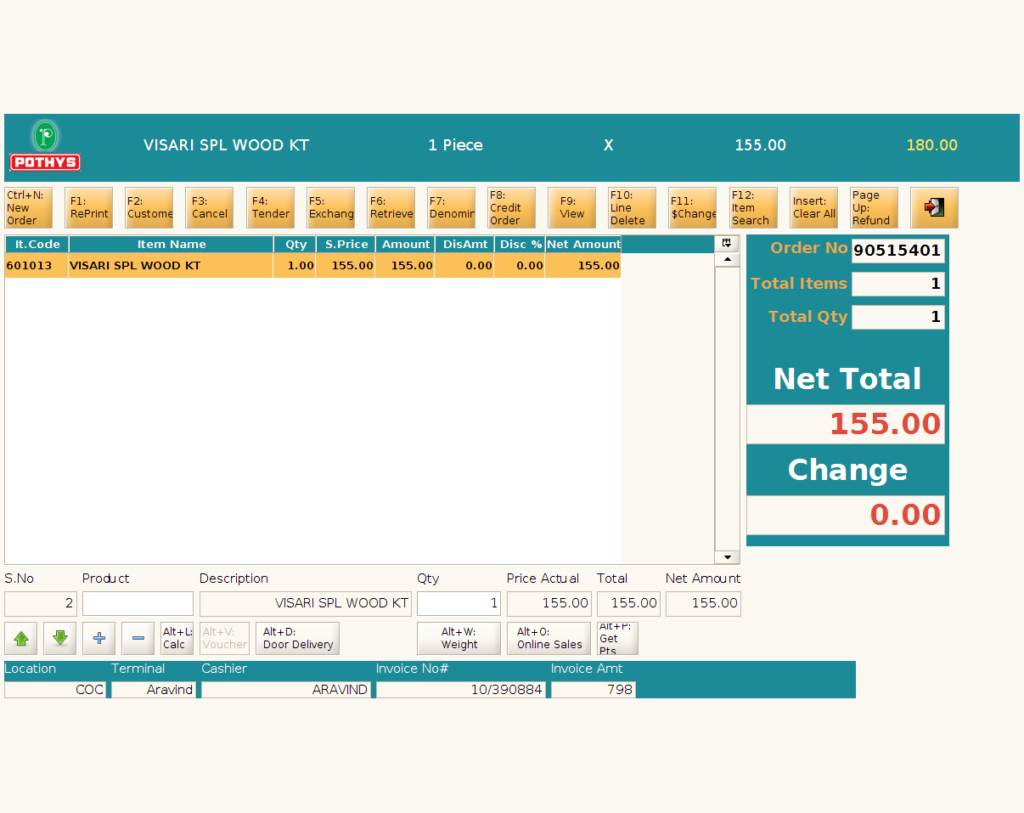Click the Price Actual field
This screenshot has height=813, width=1024.
[549, 603]
